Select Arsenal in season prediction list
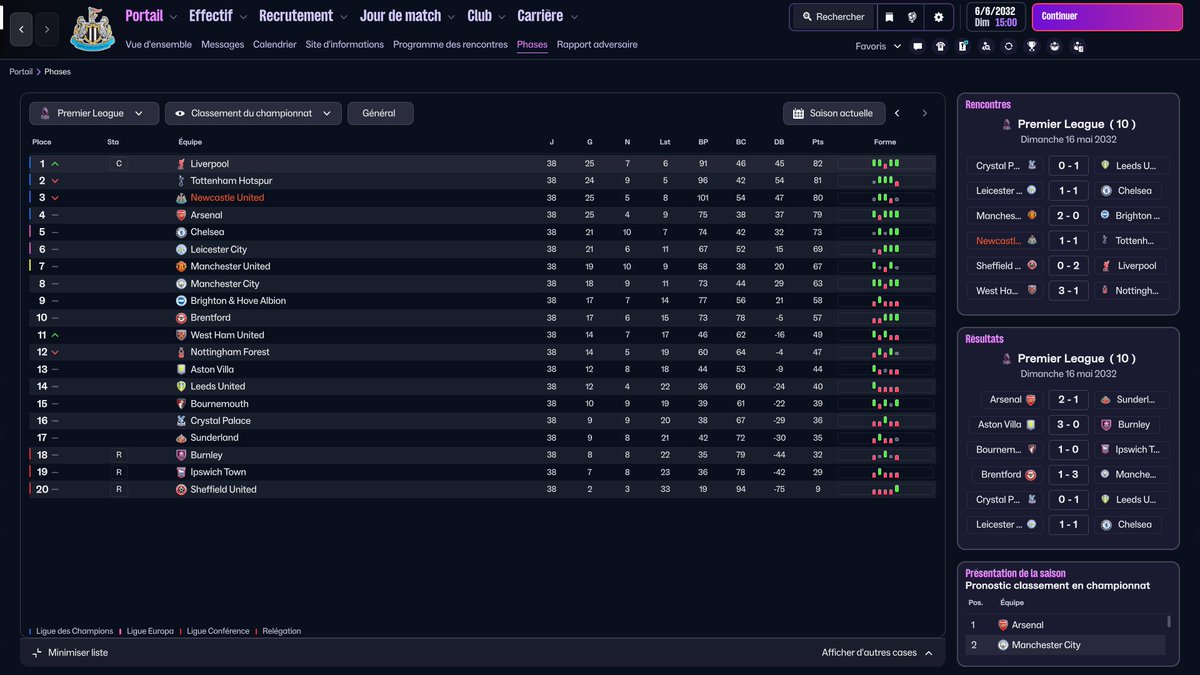1200x675 pixels. 1066,625
